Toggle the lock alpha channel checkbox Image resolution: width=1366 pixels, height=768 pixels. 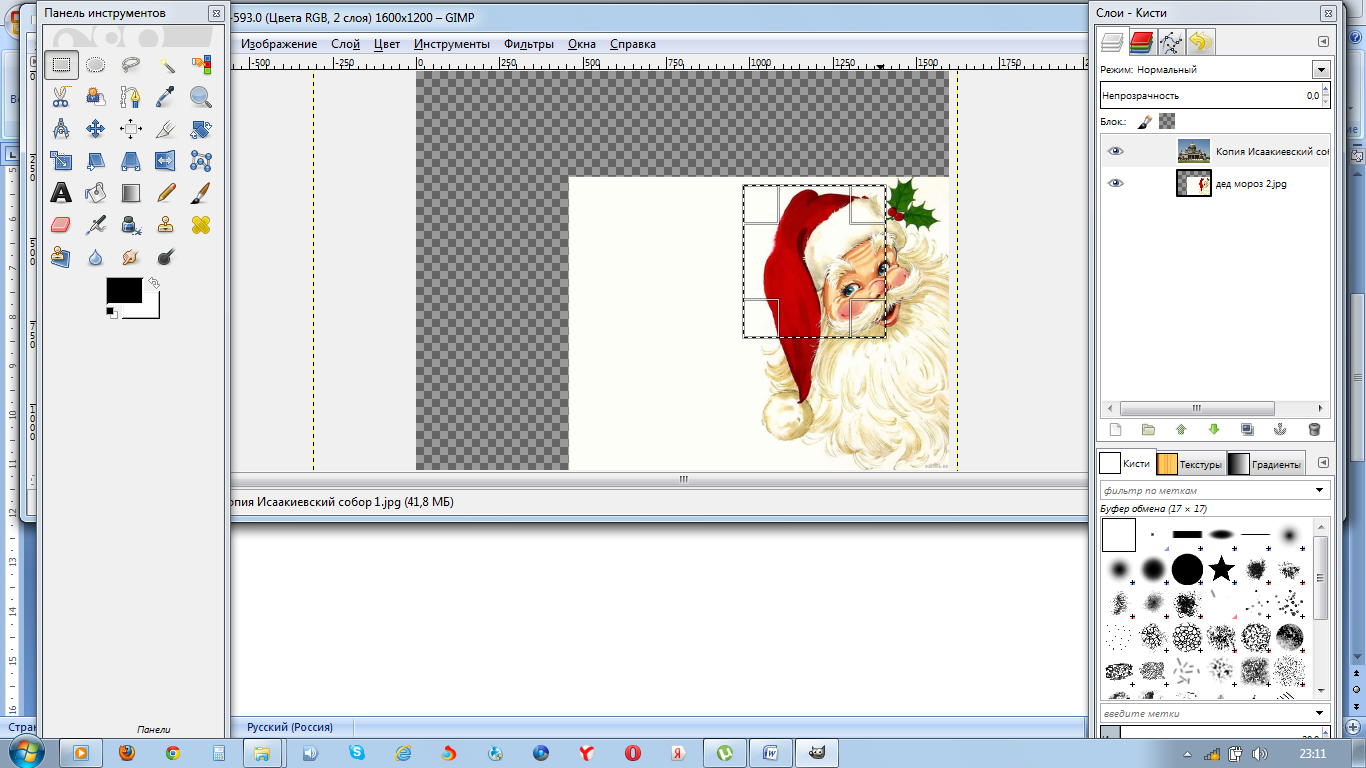pyautogui.click(x=1166, y=122)
